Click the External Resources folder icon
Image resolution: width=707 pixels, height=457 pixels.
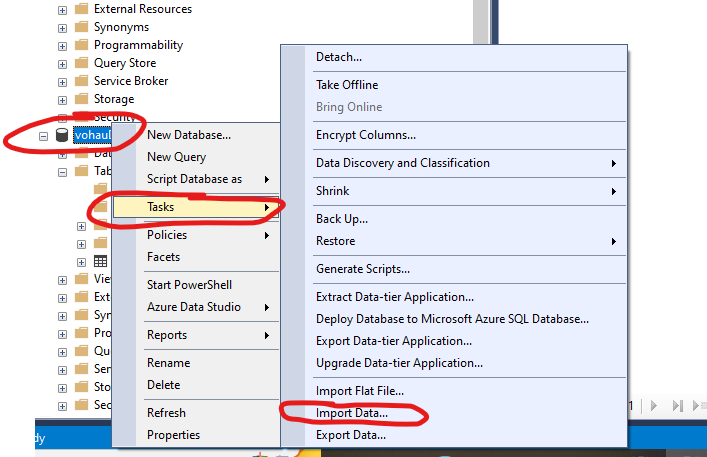click(x=81, y=9)
